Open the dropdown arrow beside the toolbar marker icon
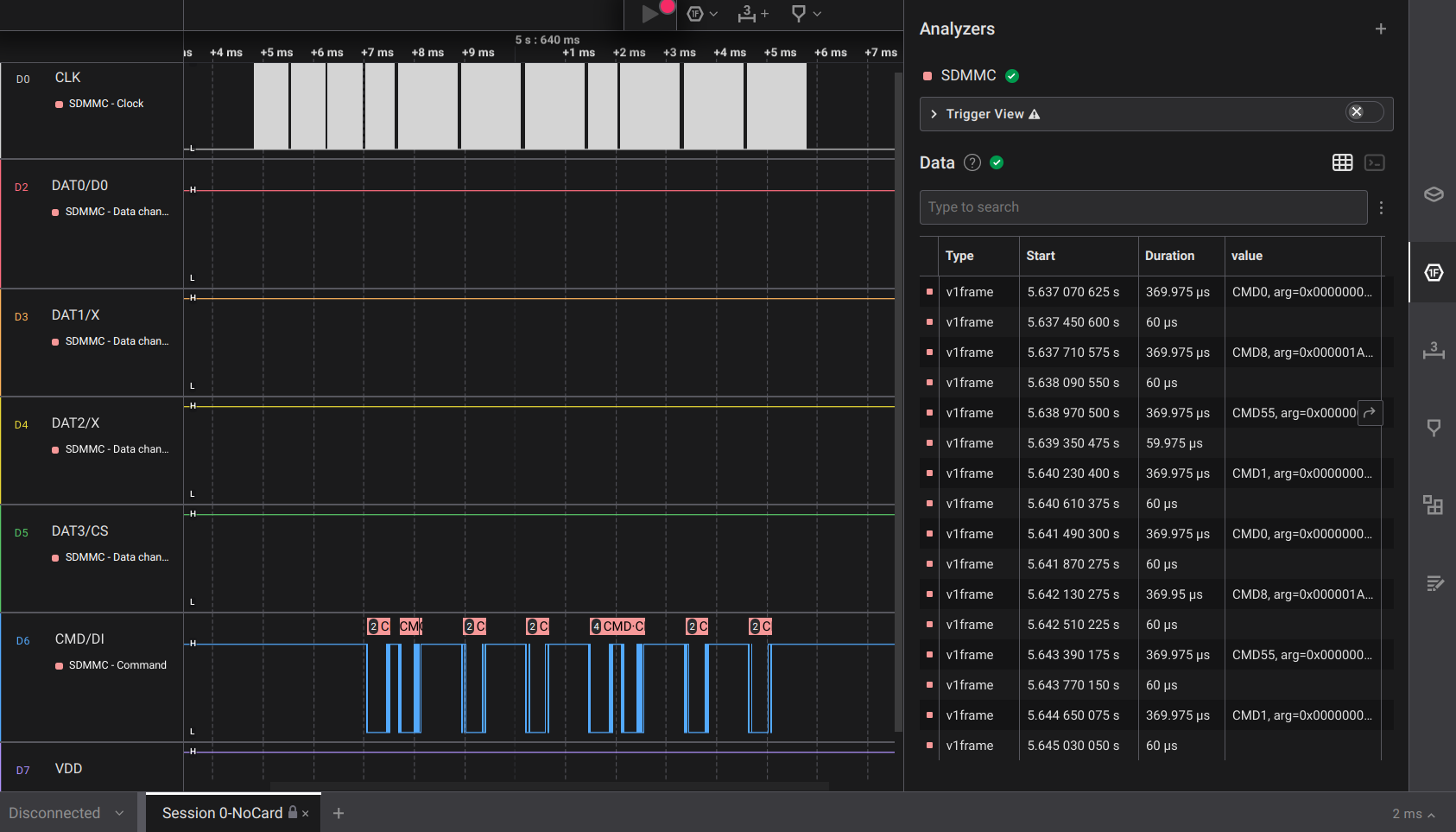 point(817,14)
